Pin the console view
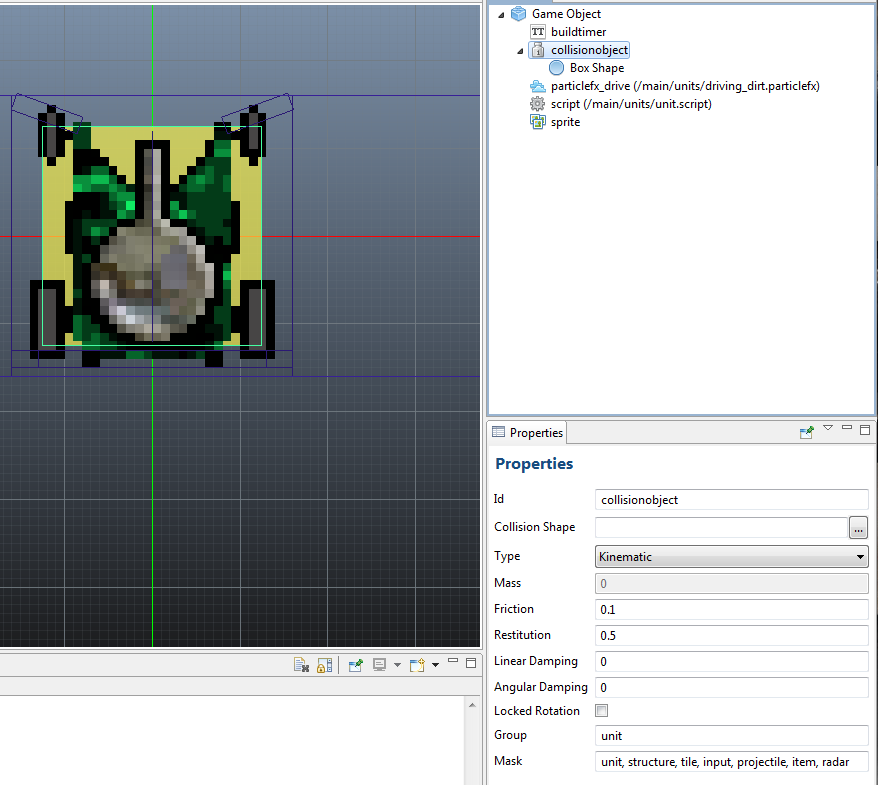 tap(355, 664)
